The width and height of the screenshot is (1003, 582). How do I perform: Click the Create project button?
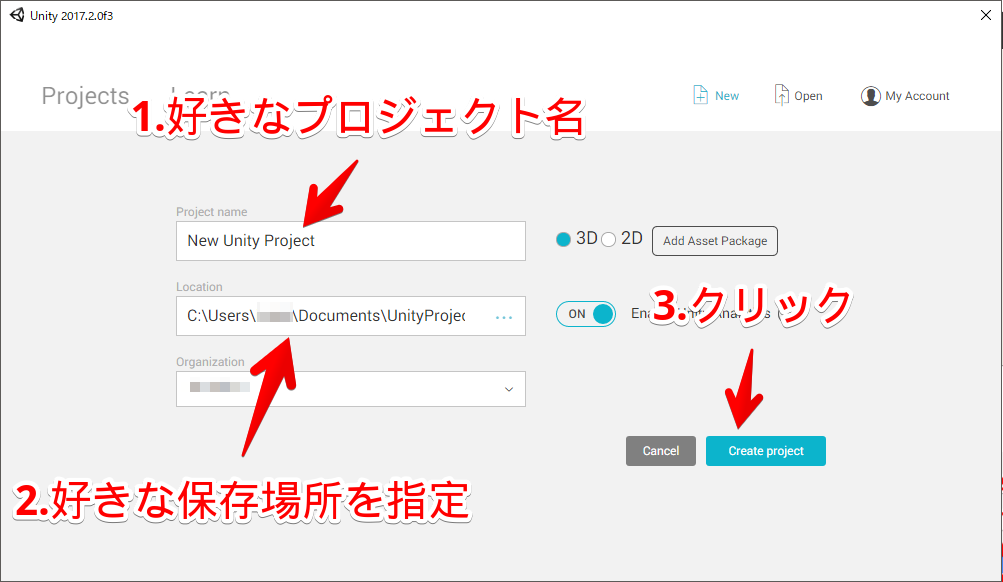(766, 451)
